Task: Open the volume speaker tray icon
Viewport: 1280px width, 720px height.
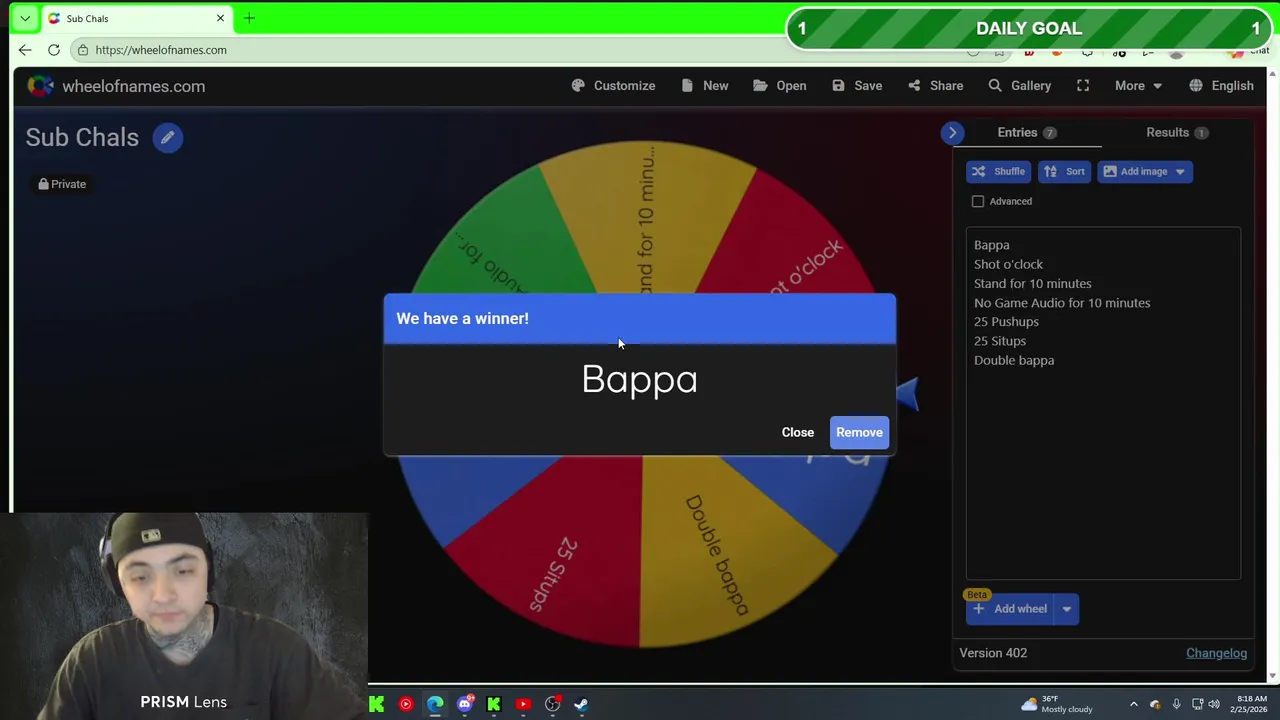Action: (1214, 704)
